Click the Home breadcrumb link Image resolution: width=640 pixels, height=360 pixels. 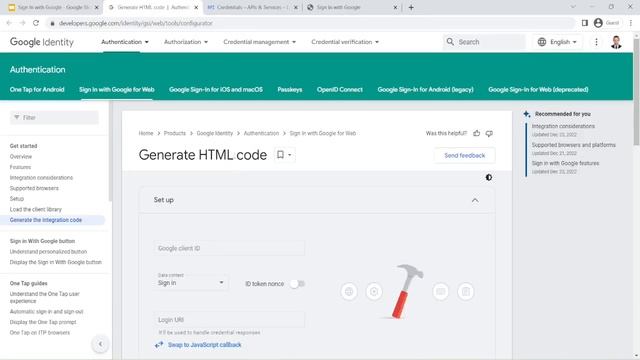pos(146,133)
